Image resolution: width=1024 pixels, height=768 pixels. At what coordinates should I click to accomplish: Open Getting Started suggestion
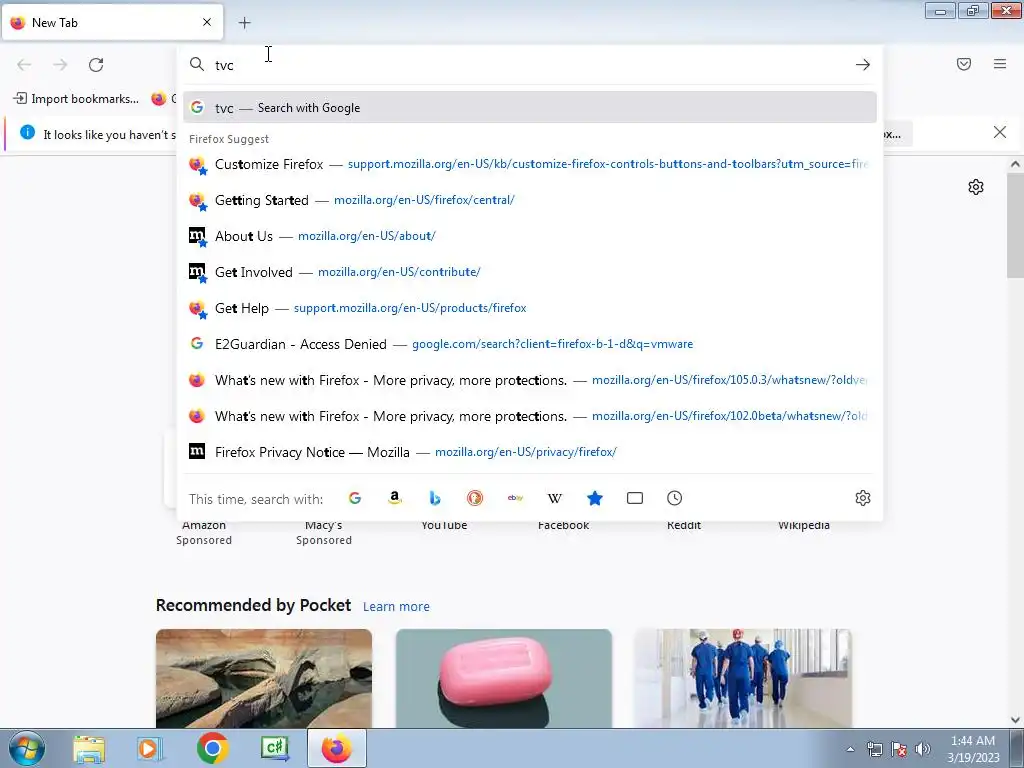coord(530,200)
